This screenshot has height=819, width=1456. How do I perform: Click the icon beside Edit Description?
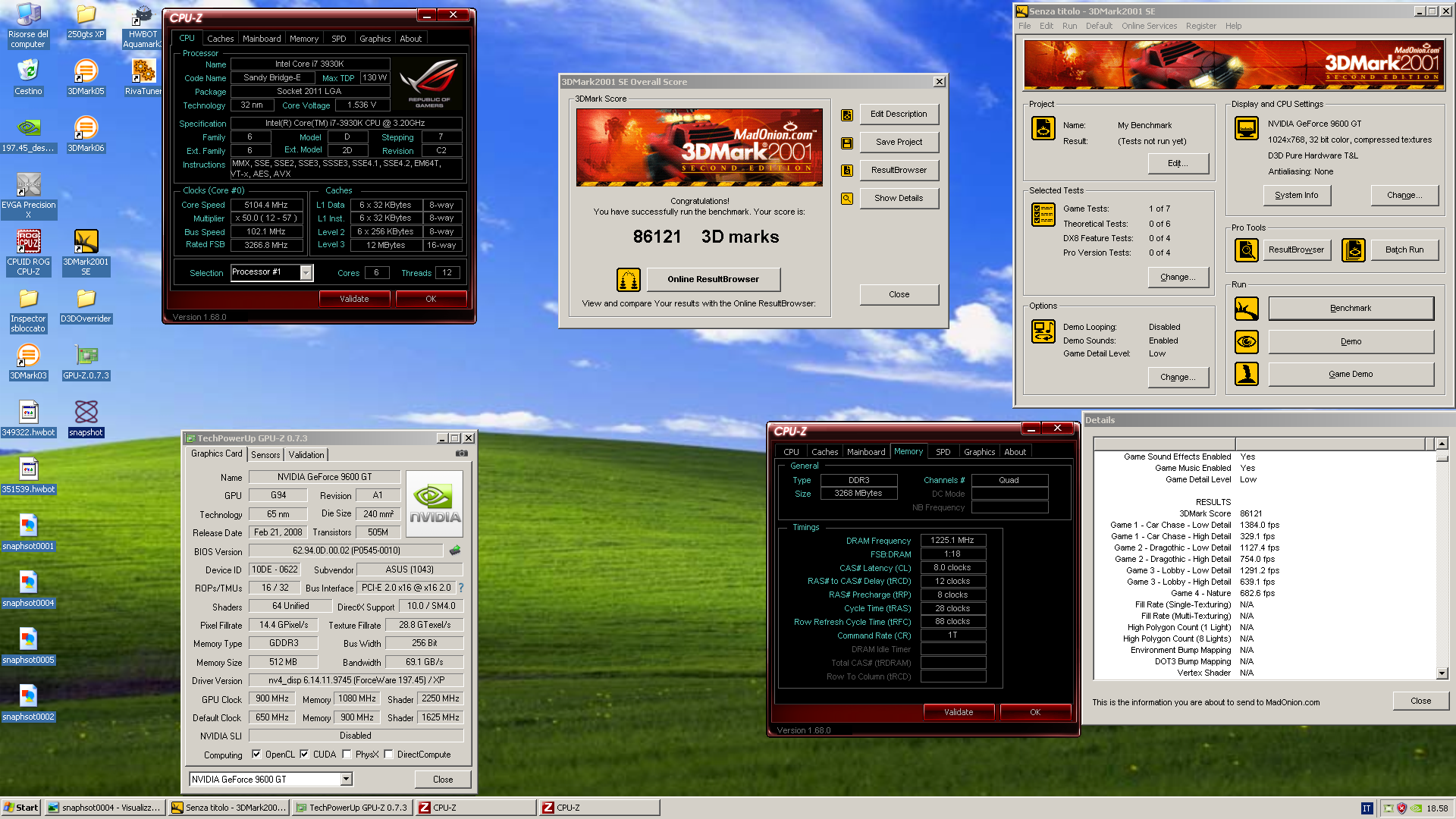(847, 115)
